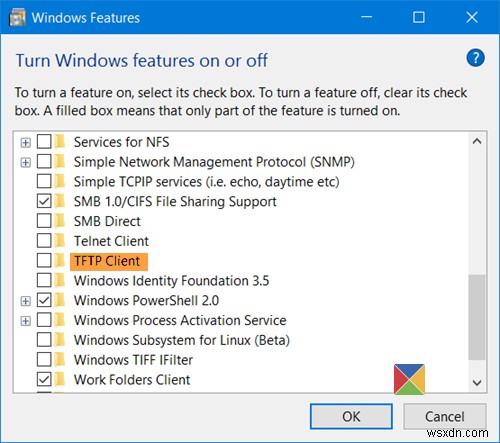The width and height of the screenshot is (500, 443).
Task: Uncheck the Work Folders Client checkbox
Action: click(44, 379)
